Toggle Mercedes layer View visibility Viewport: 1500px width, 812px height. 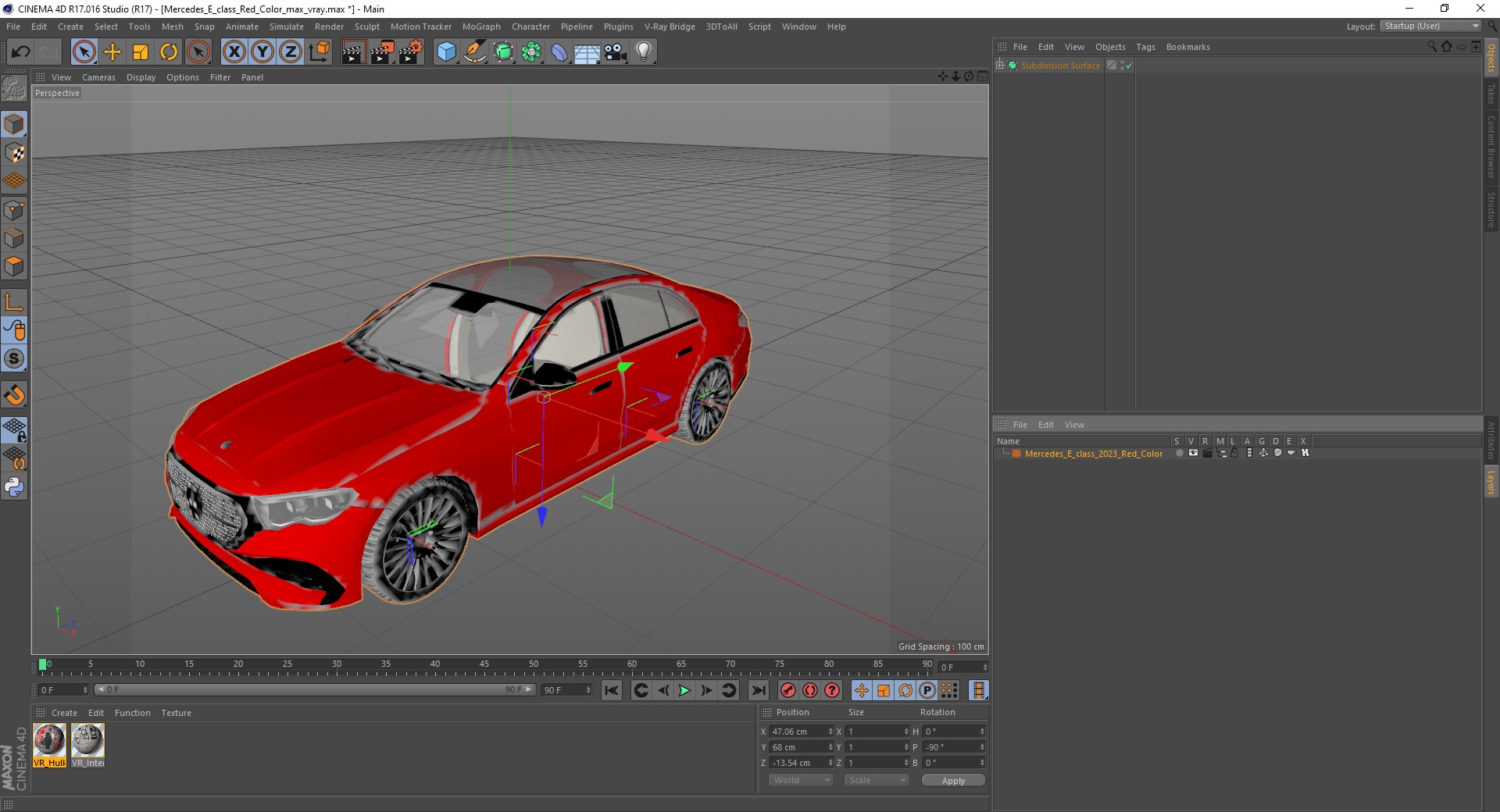1193,453
